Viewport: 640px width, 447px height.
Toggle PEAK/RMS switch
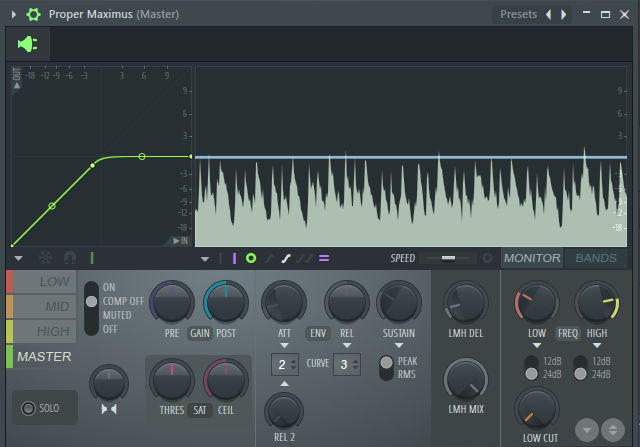pos(386,368)
